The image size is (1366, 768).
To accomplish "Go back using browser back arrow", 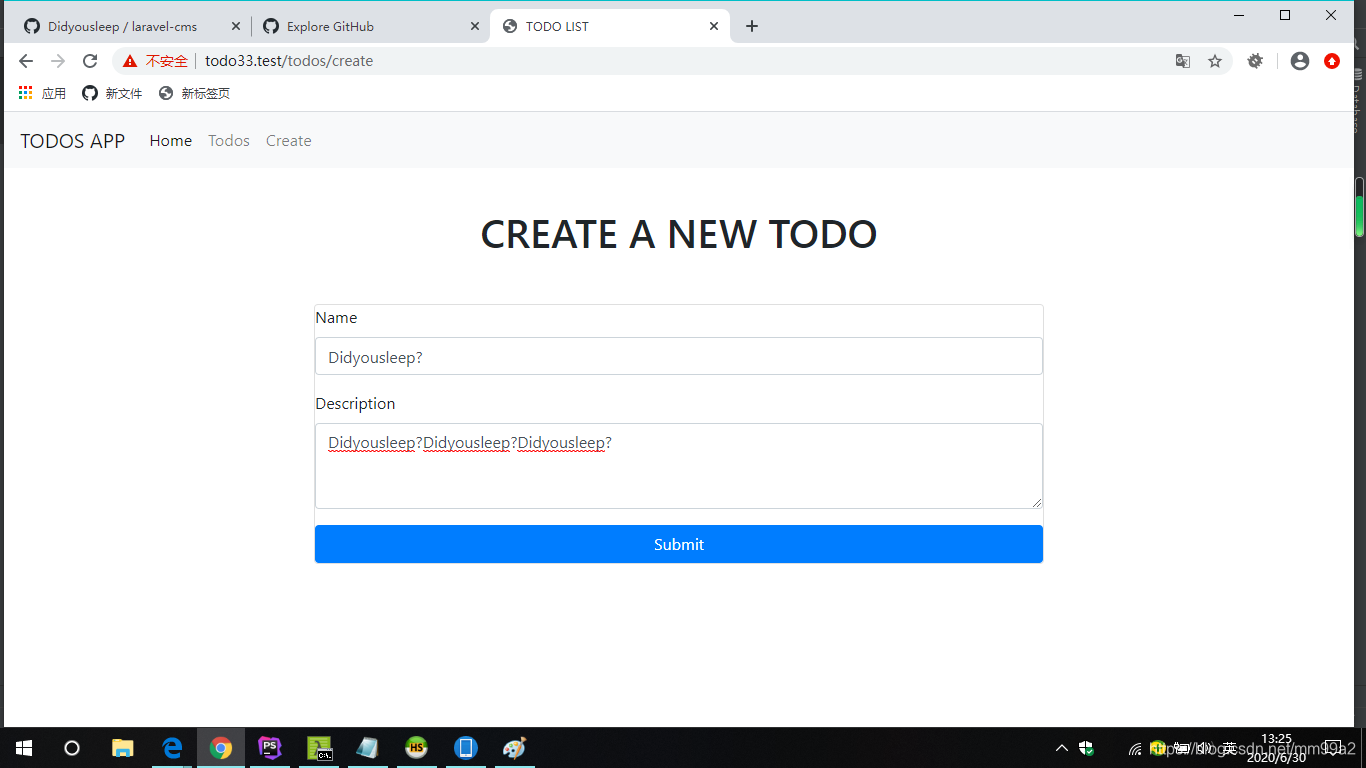I will tap(26, 61).
